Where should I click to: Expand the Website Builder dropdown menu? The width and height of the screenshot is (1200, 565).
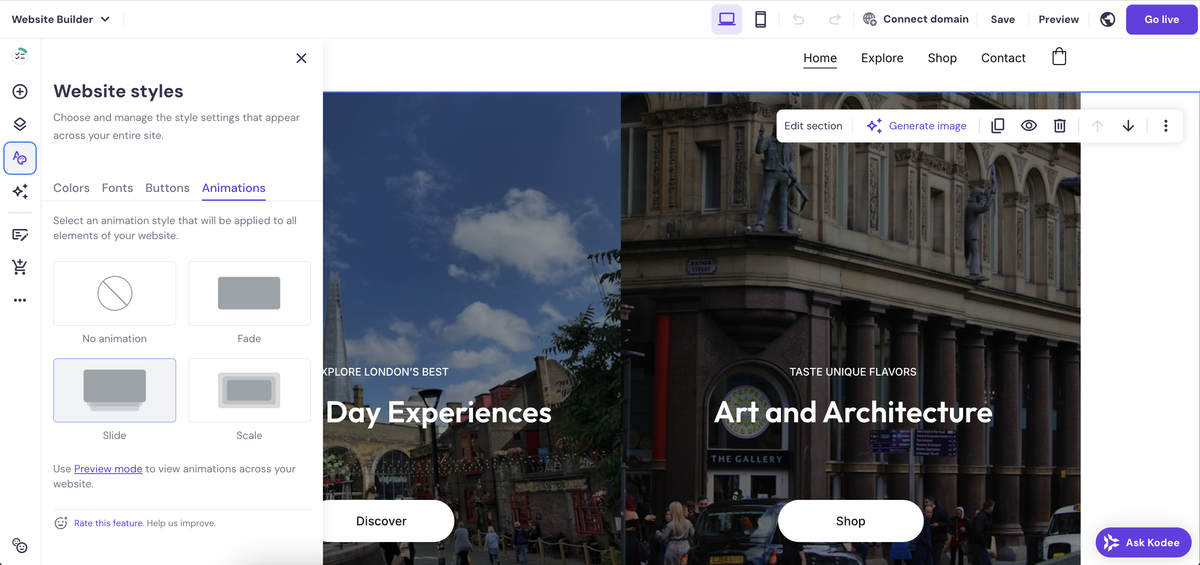(x=61, y=19)
